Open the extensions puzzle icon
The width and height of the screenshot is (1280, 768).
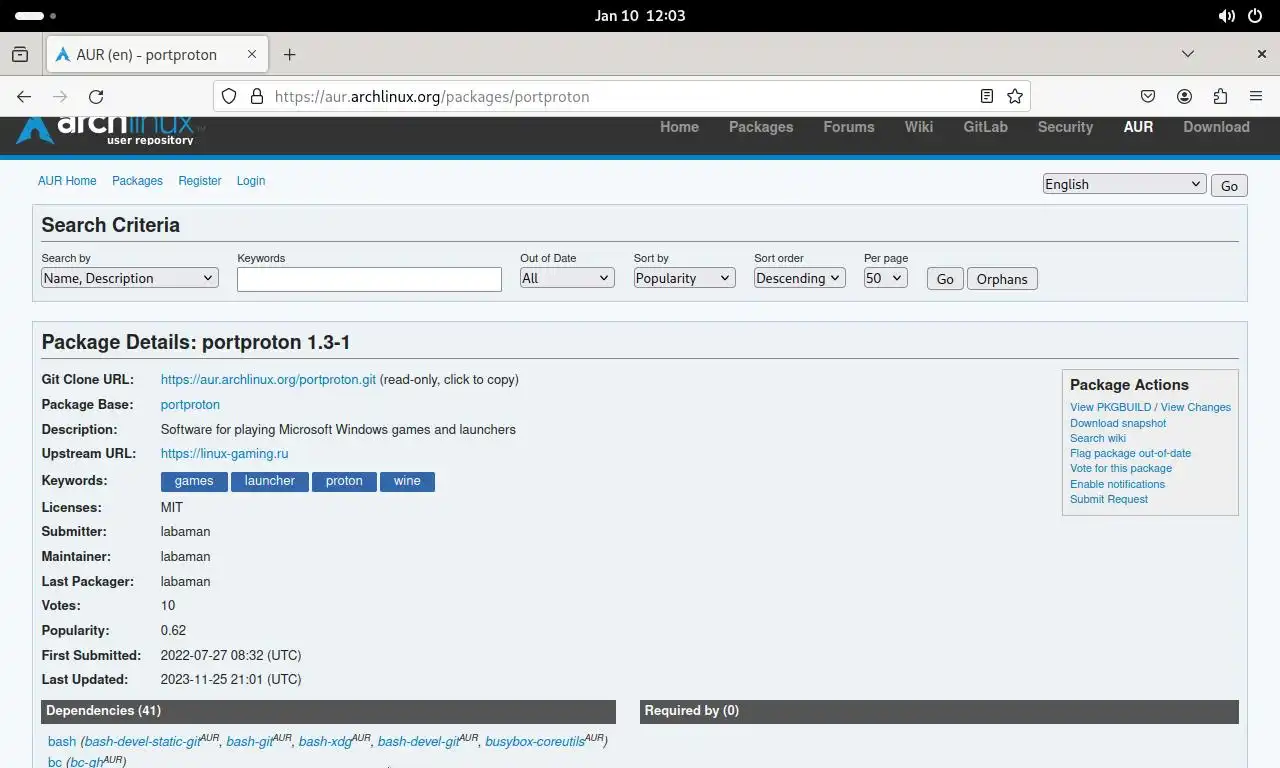tap(1220, 96)
